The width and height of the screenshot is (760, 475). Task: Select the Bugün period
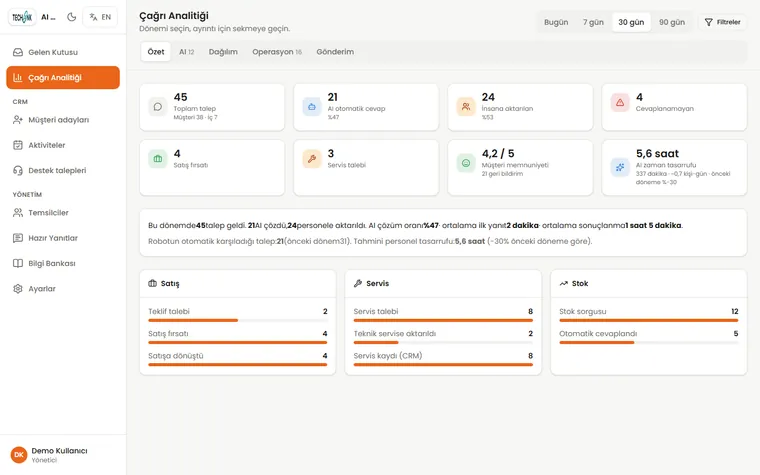[x=556, y=22]
